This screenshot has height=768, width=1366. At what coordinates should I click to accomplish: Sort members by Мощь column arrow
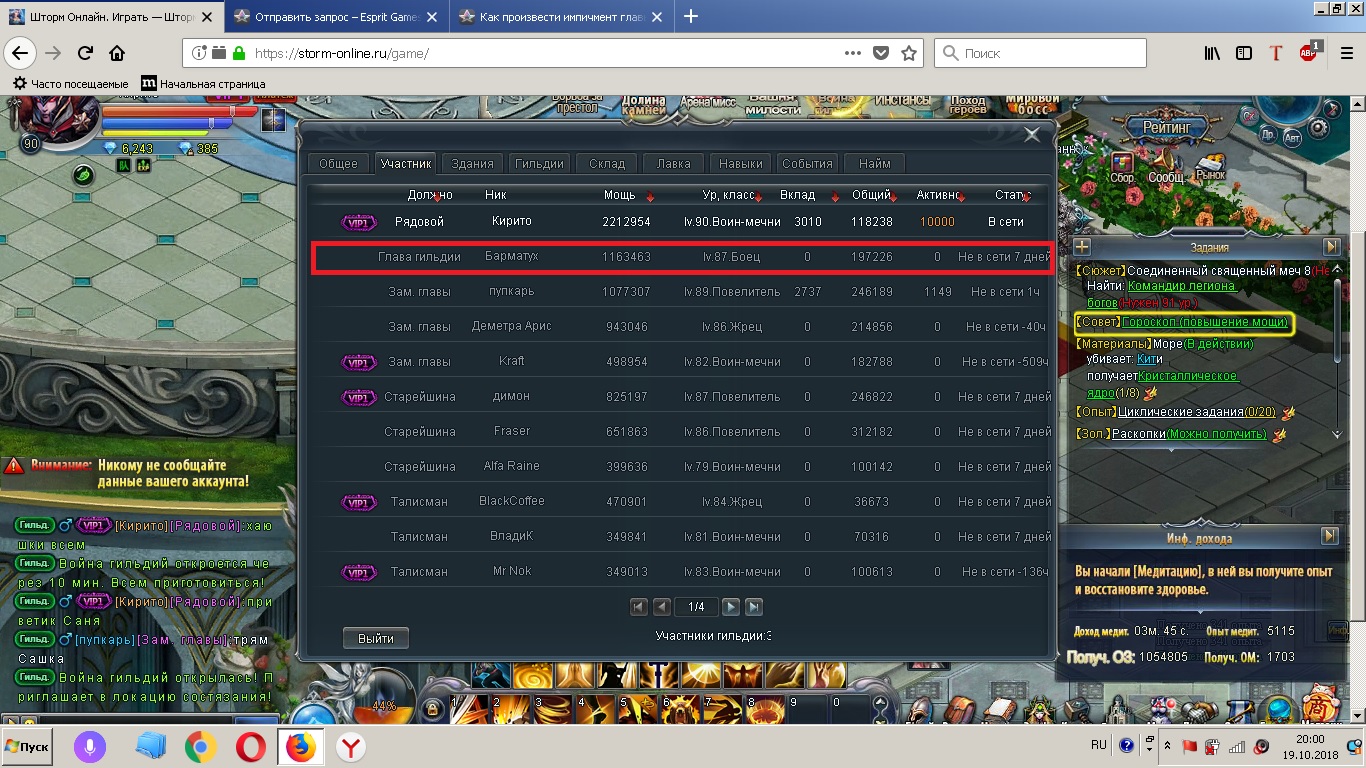click(650, 197)
